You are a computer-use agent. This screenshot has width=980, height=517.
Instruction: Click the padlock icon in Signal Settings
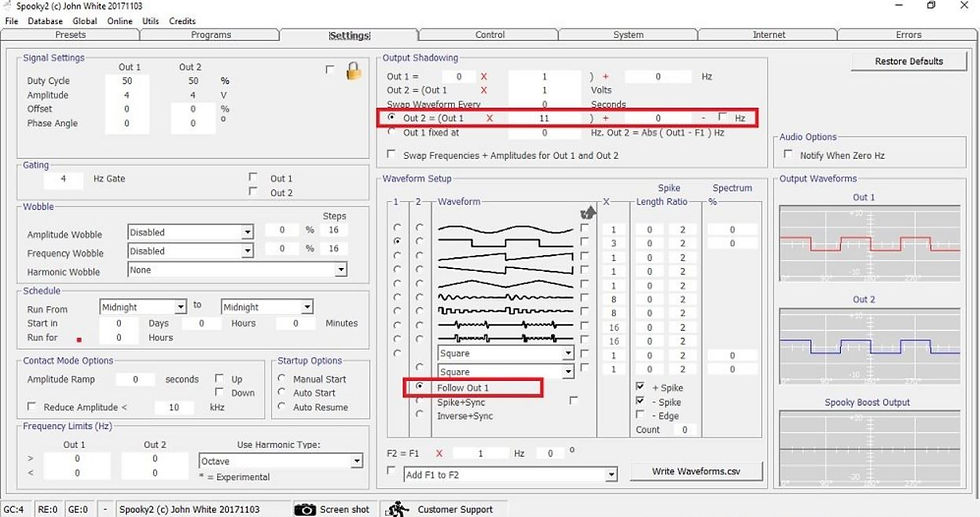[354, 71]
